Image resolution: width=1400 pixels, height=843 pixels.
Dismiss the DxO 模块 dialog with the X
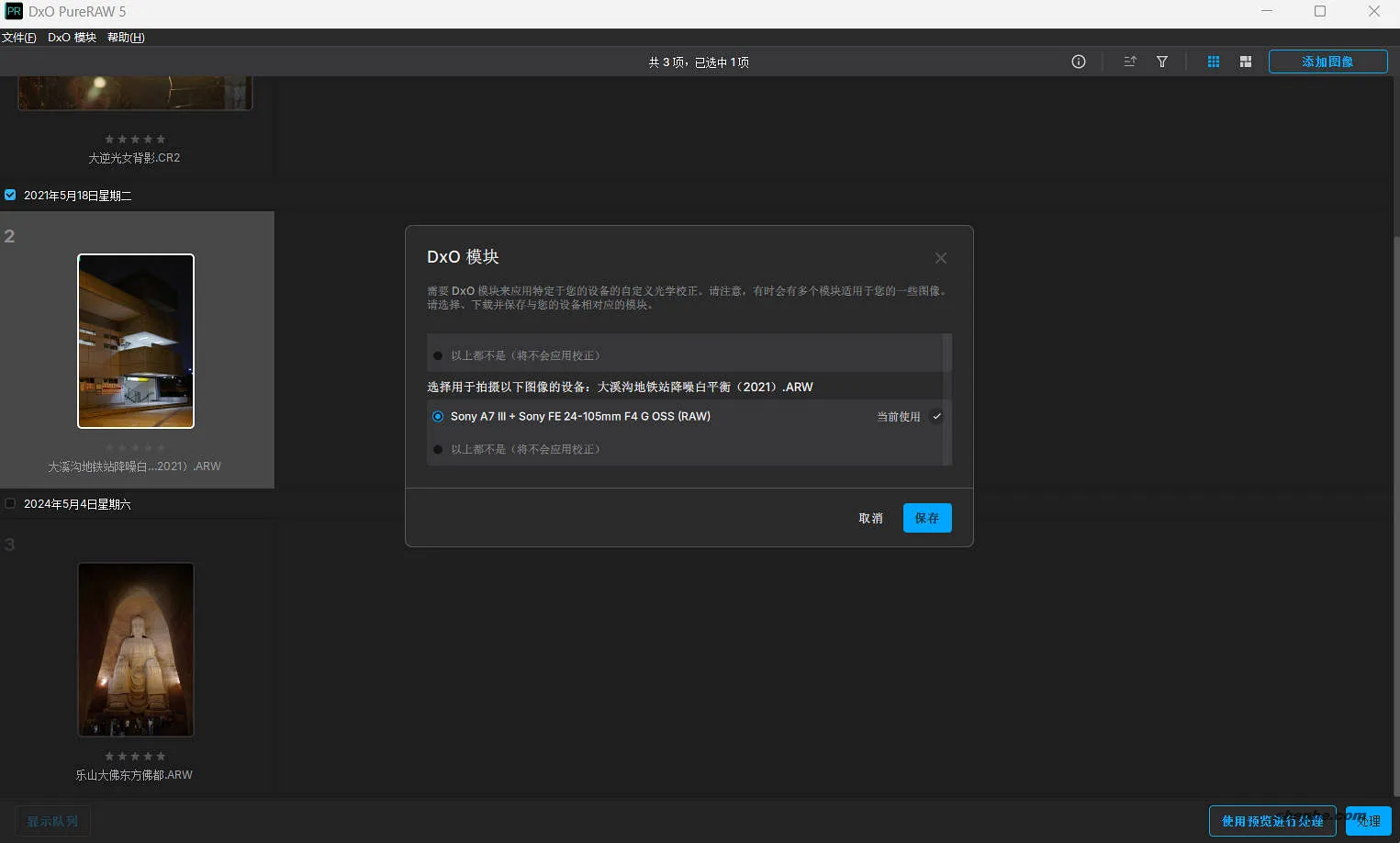click(x=940, y=258)
